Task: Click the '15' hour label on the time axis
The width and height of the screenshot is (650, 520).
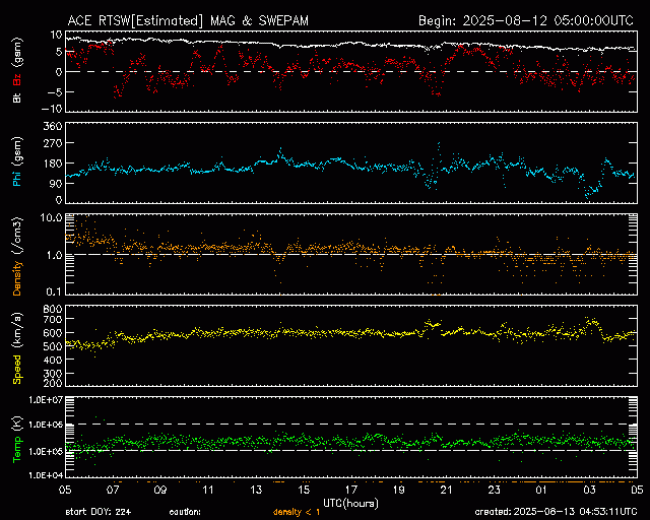Action: 304,490
